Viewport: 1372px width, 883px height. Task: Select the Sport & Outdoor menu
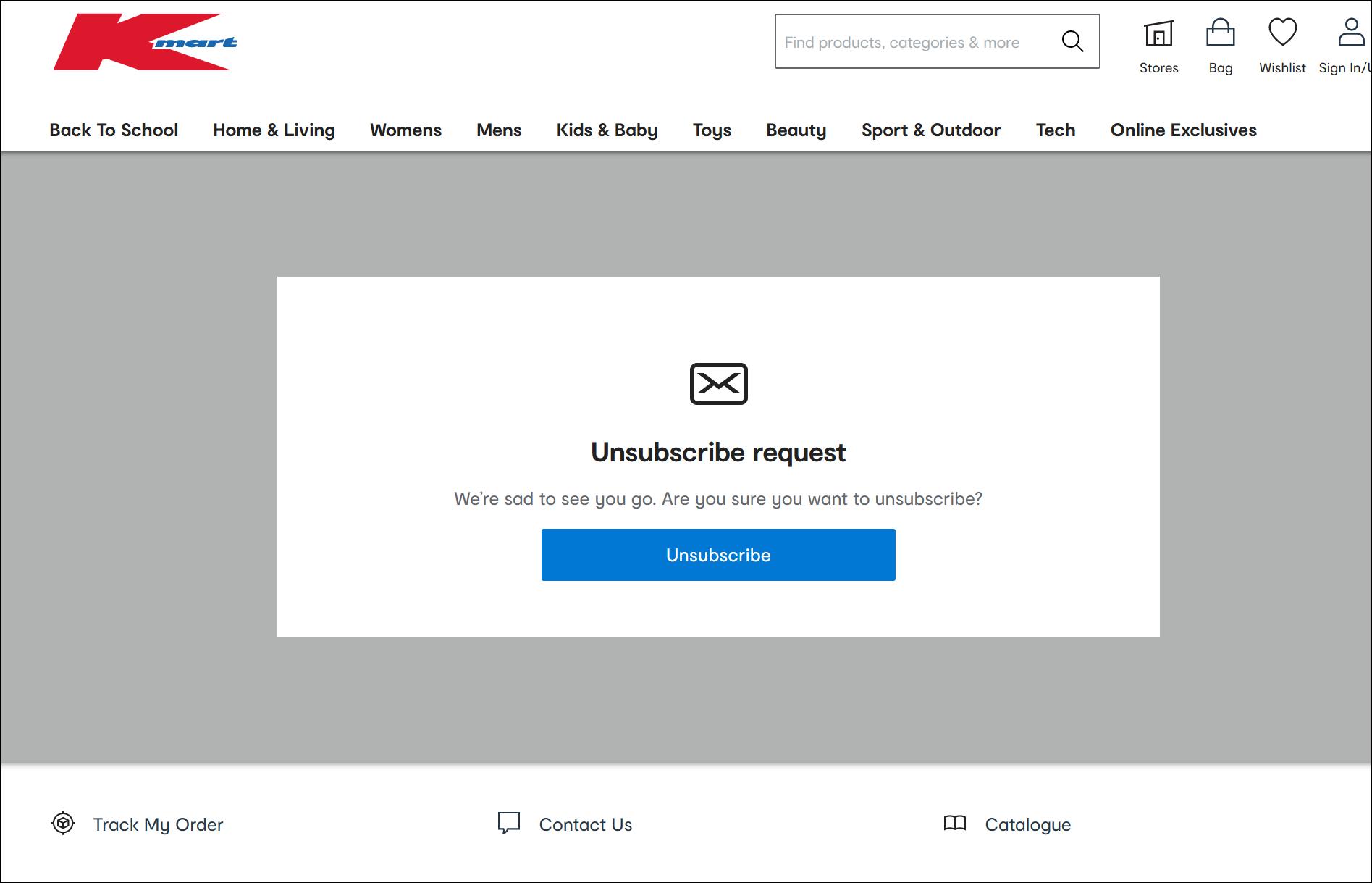pyautogui.click(x=930, y=130)
